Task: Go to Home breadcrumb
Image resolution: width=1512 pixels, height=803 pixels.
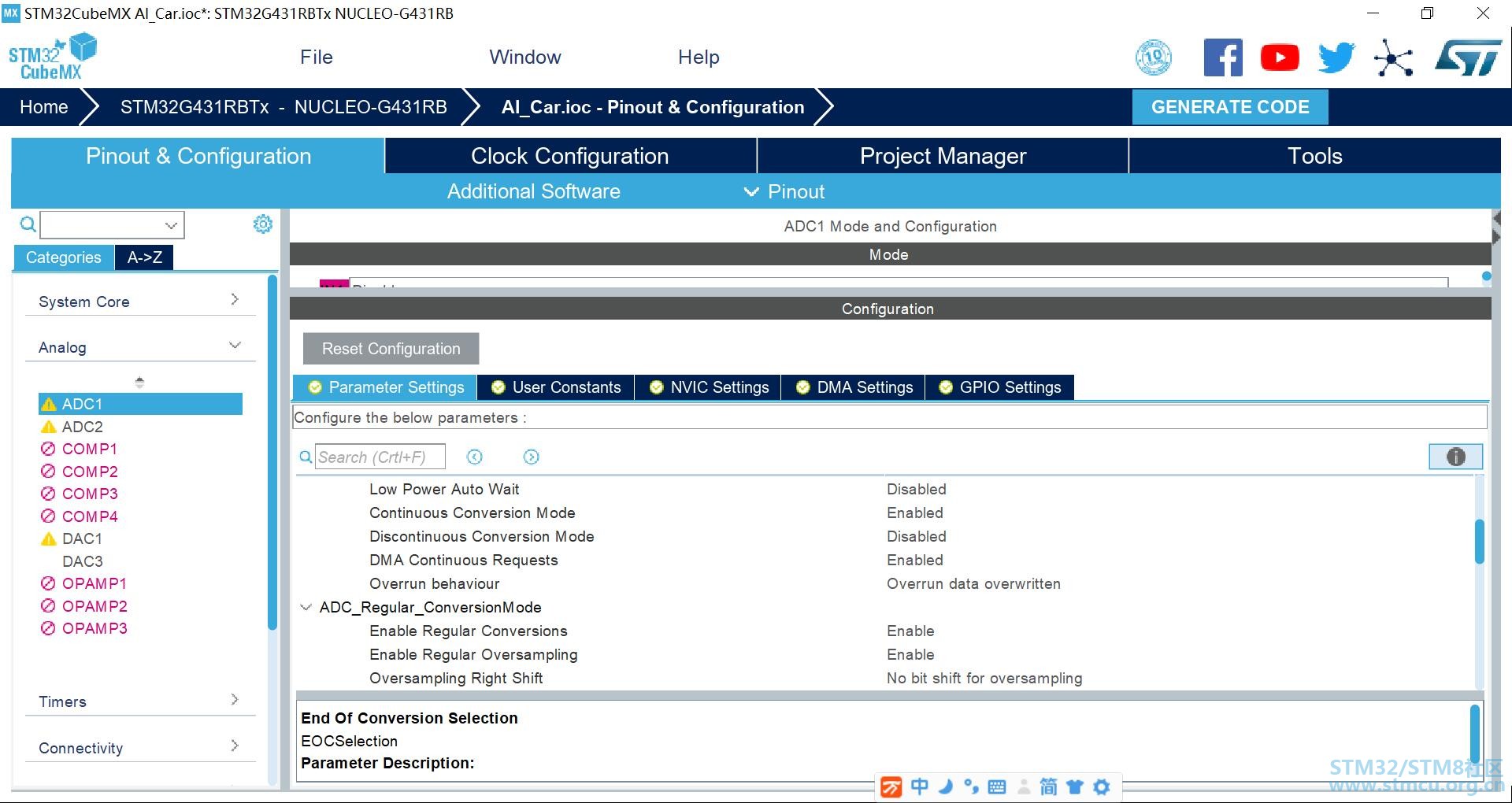Action: [44, 107]
